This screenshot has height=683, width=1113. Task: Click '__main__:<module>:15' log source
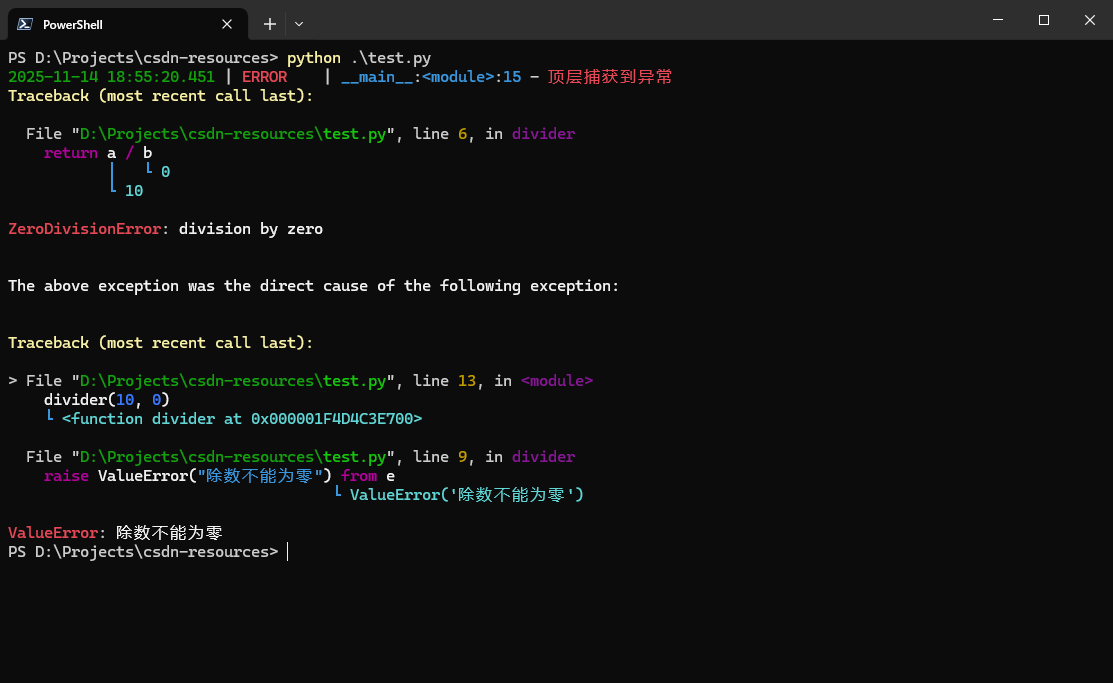[431, 77]
